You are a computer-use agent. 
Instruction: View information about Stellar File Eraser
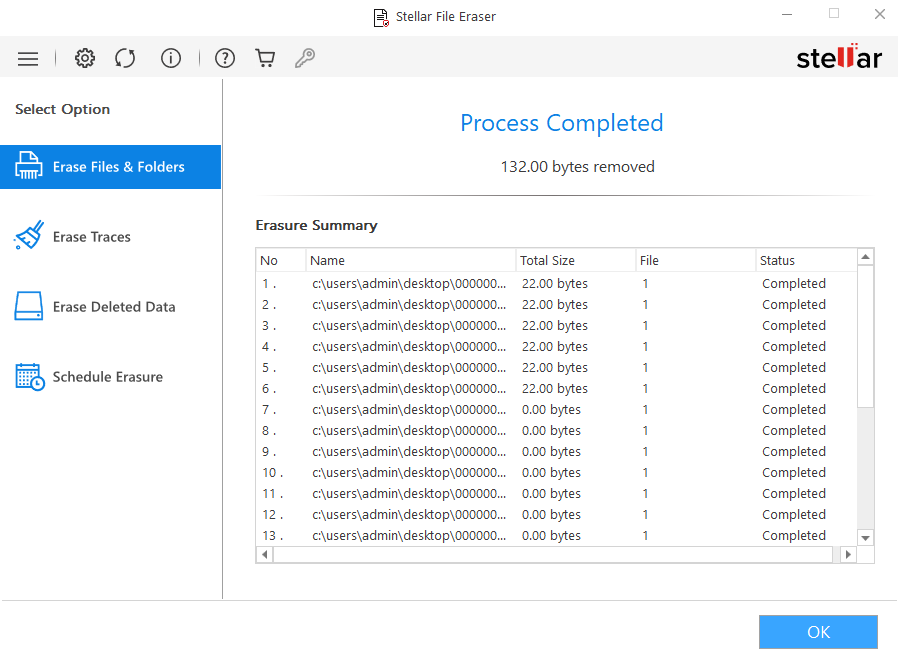[171, 58]
